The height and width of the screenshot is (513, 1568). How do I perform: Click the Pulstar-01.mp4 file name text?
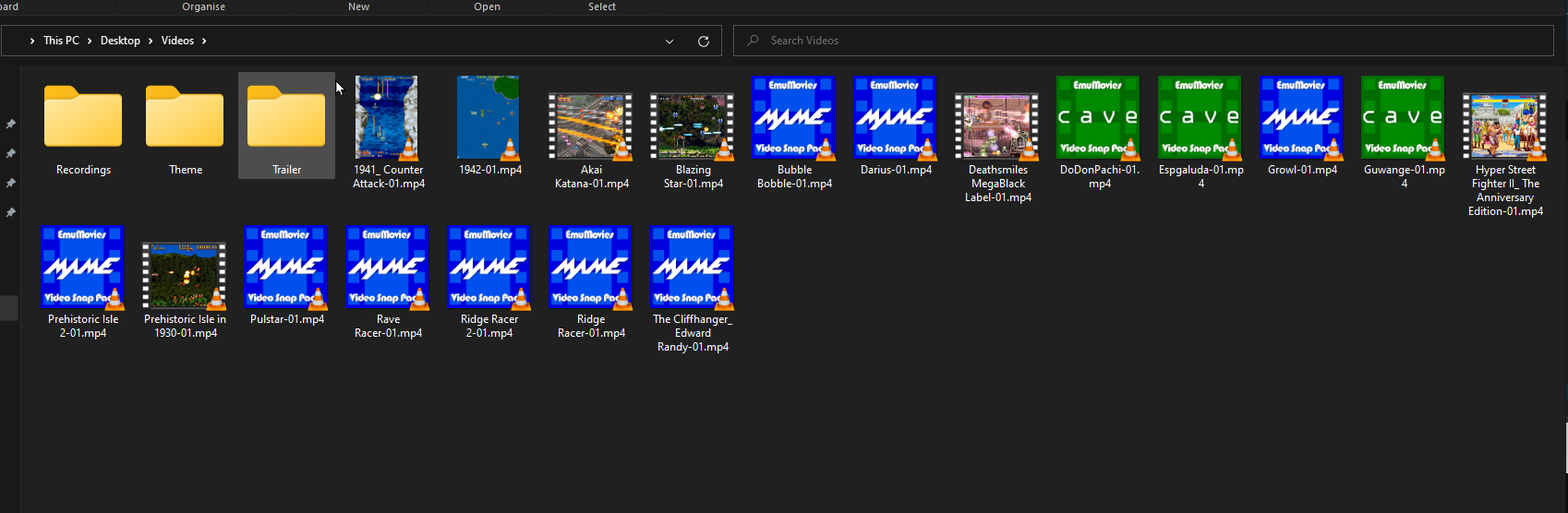[287, 319]
